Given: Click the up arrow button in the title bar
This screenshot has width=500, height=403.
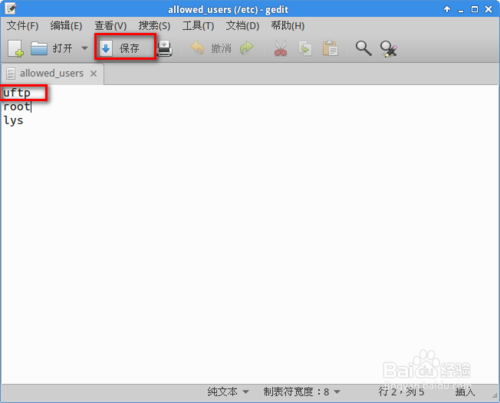Looking at the screenshot, I should pos(447,9).
